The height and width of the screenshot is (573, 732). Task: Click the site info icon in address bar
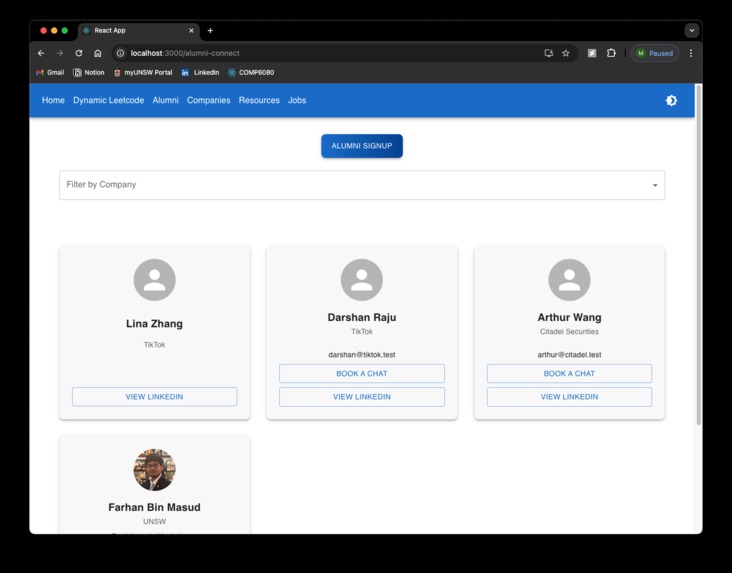point(120,53)
